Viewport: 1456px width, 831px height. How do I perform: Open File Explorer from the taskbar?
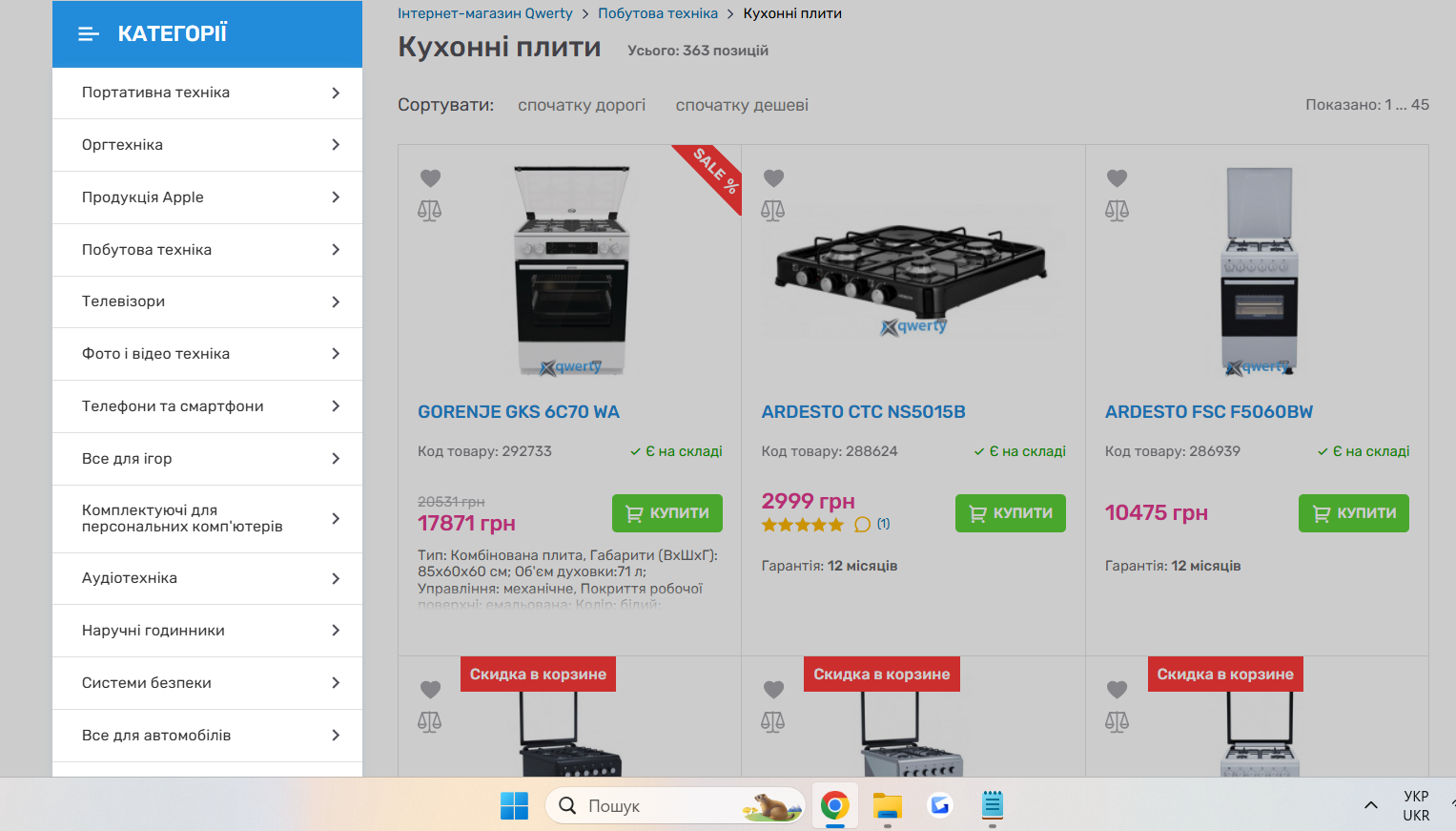(888, 806)
